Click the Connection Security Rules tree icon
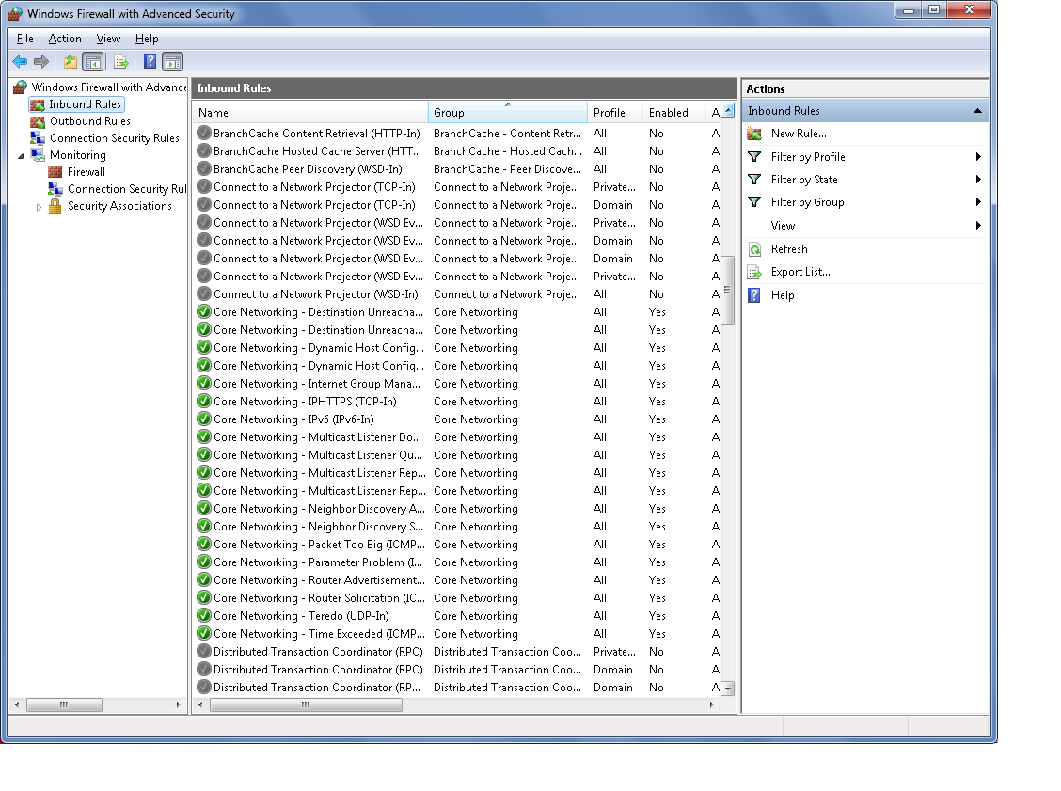The height and width of the screenshot is (791, 1061). coord(38,138)
